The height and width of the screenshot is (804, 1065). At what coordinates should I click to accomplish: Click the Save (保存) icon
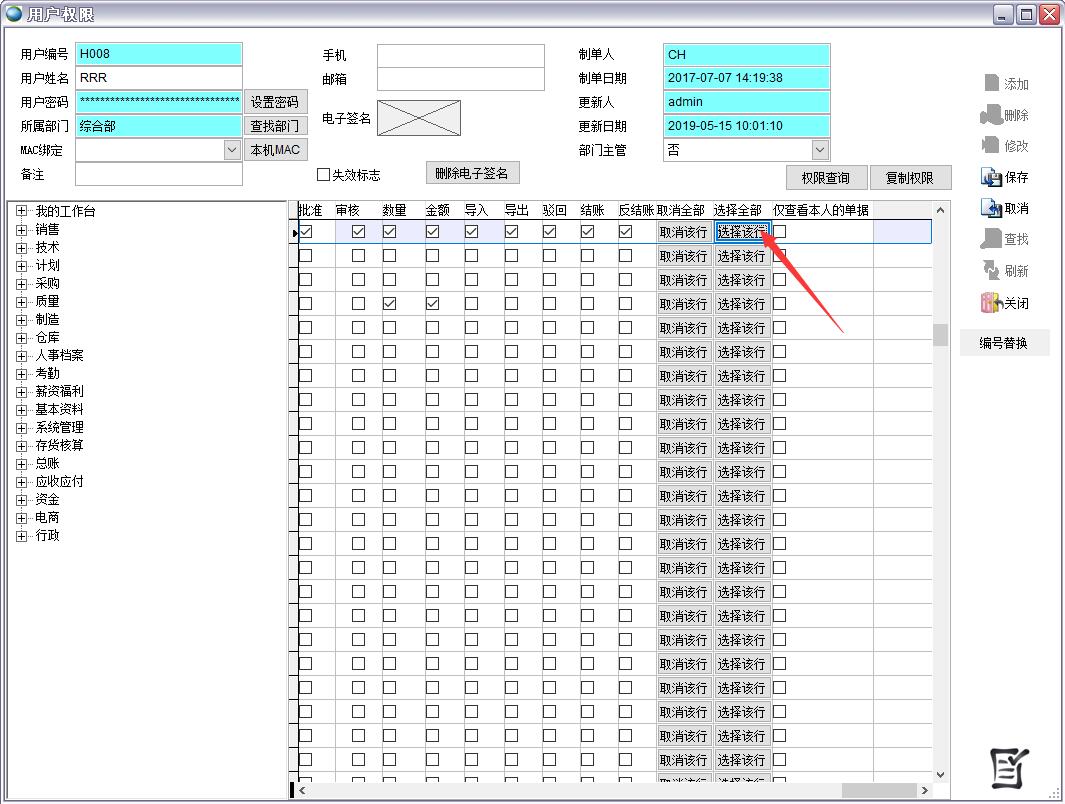point(991,177)
